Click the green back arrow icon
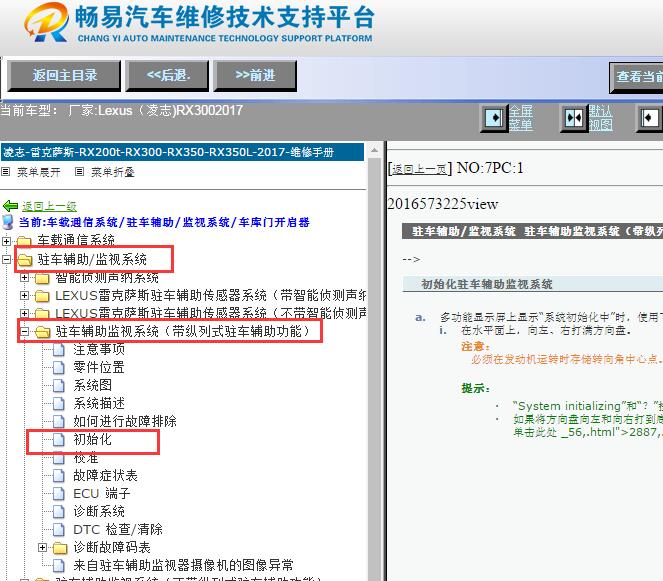This screenshot has height=581, width=663. coord(10,206)
